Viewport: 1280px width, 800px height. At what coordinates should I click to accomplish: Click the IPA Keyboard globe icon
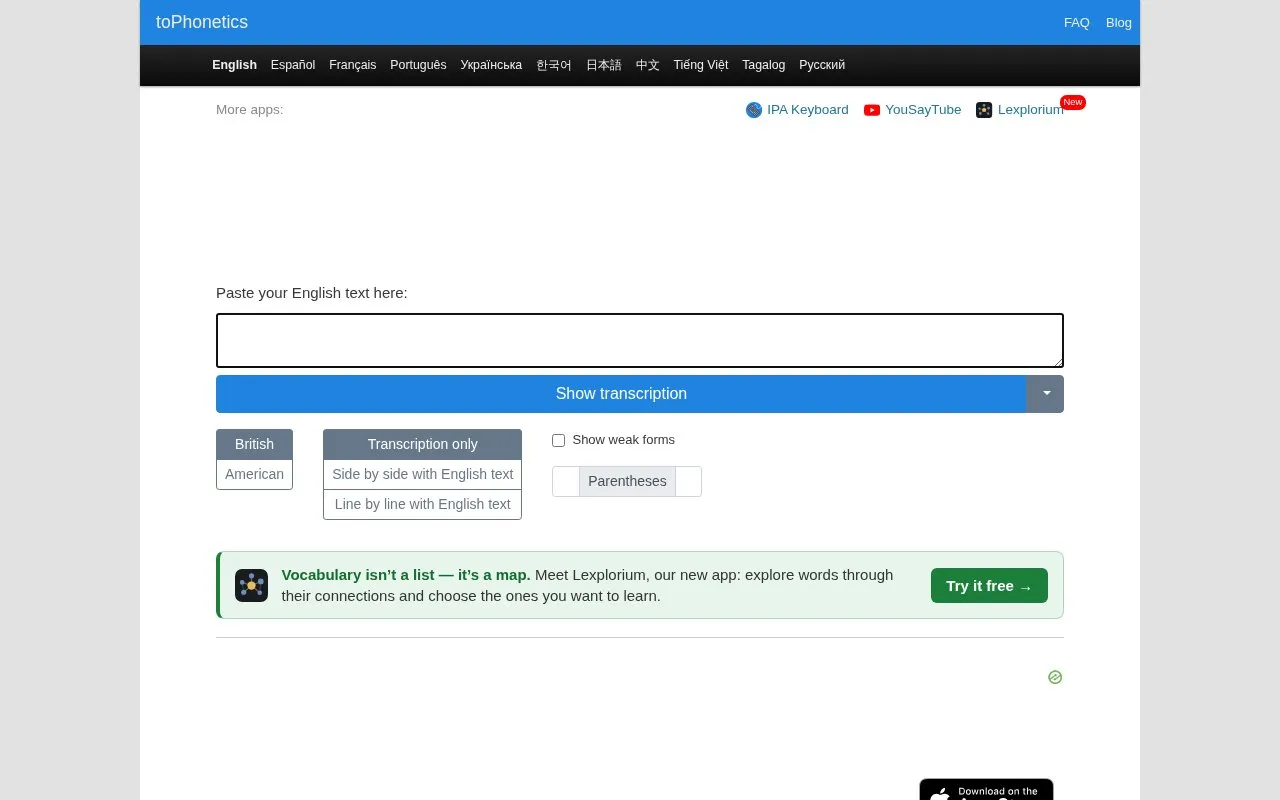tap(754, 110)
